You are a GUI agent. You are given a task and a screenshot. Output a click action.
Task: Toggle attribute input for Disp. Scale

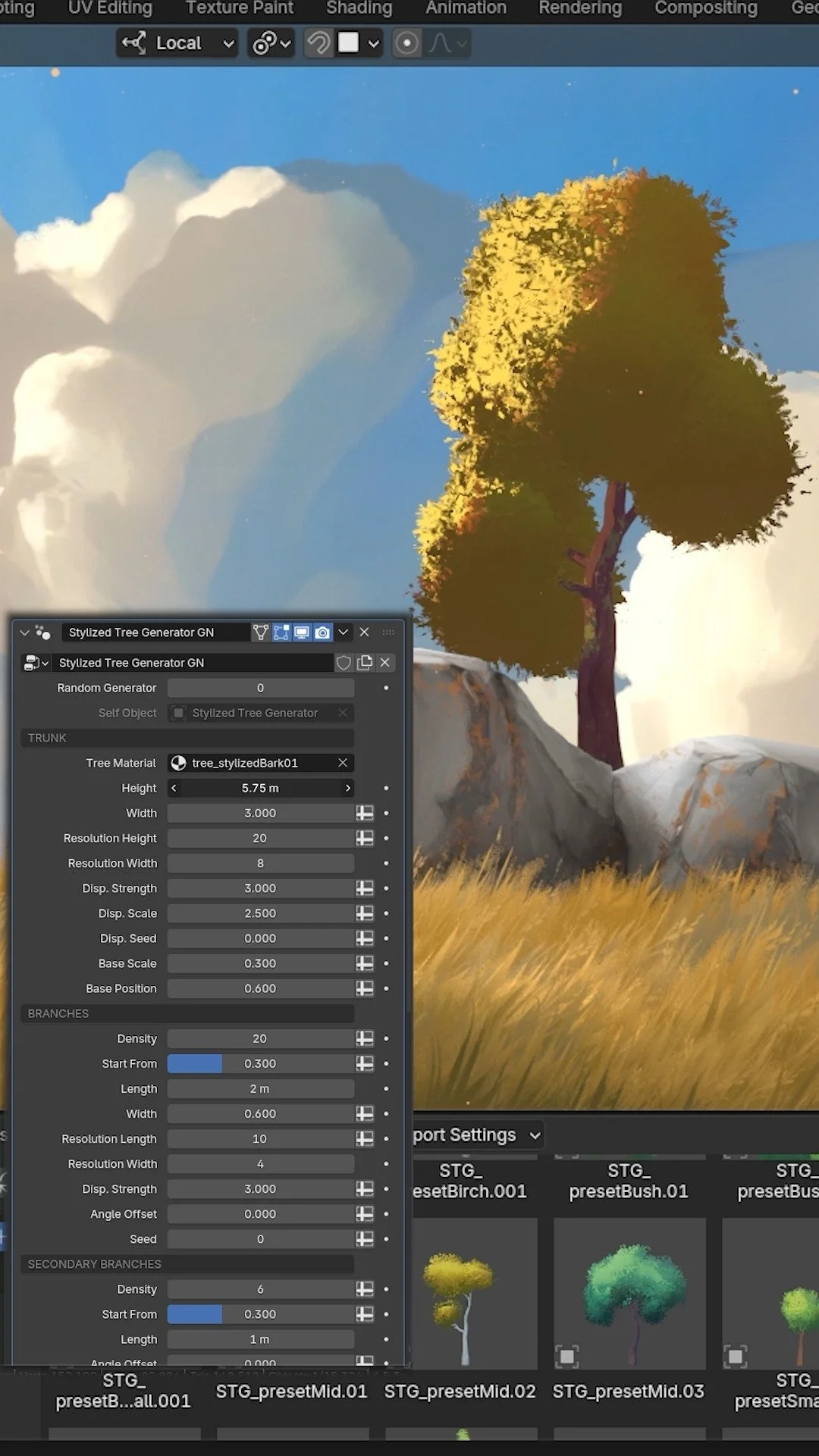click(365, 913)
